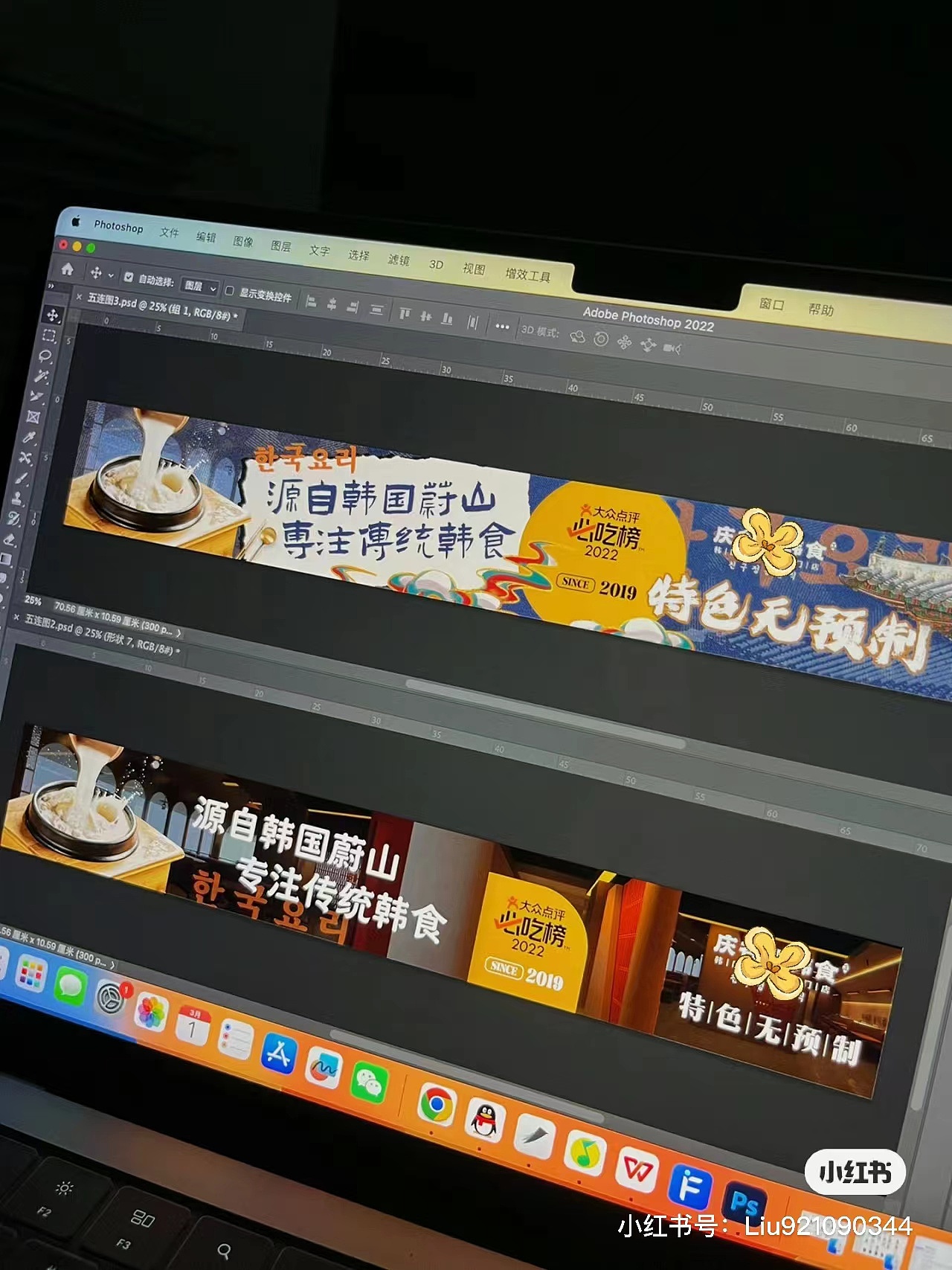Screen dimensions: 952x1270
Task: Select the History Brush tool
Action: [x=14, y=519]
